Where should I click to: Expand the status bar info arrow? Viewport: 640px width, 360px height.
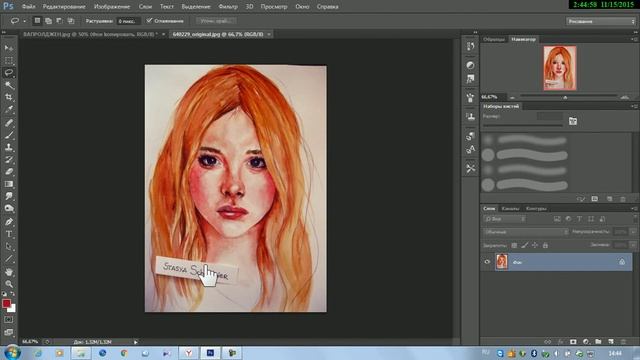click(x=136, y=342)
